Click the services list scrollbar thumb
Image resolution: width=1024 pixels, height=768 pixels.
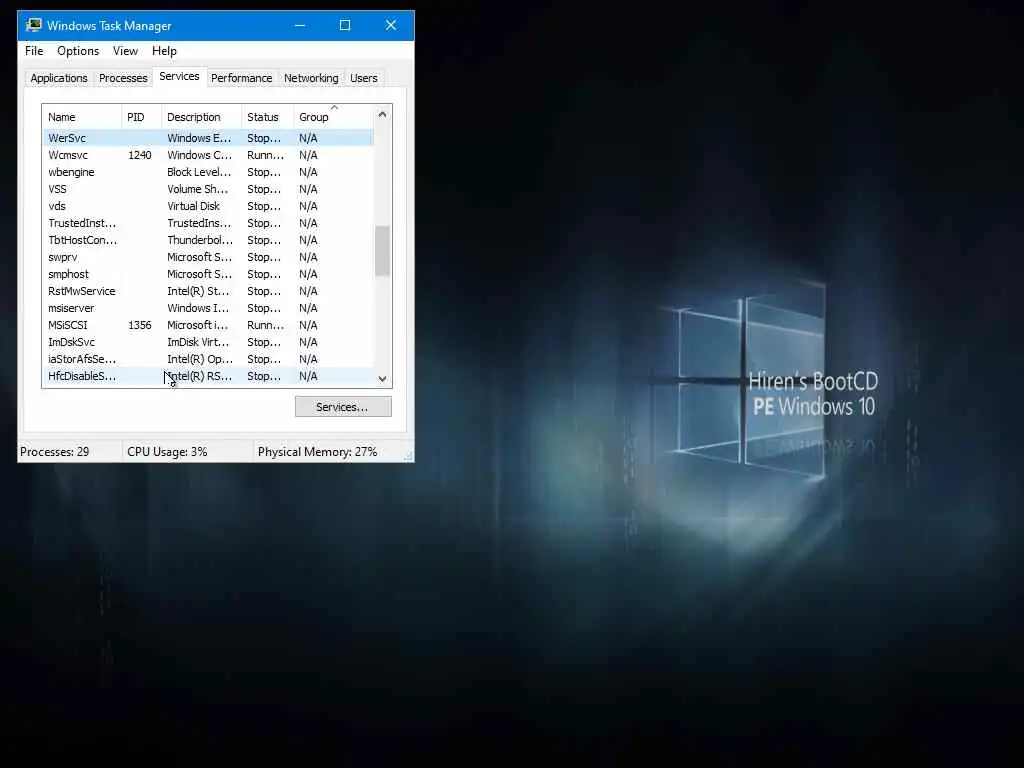click(382, 251)
